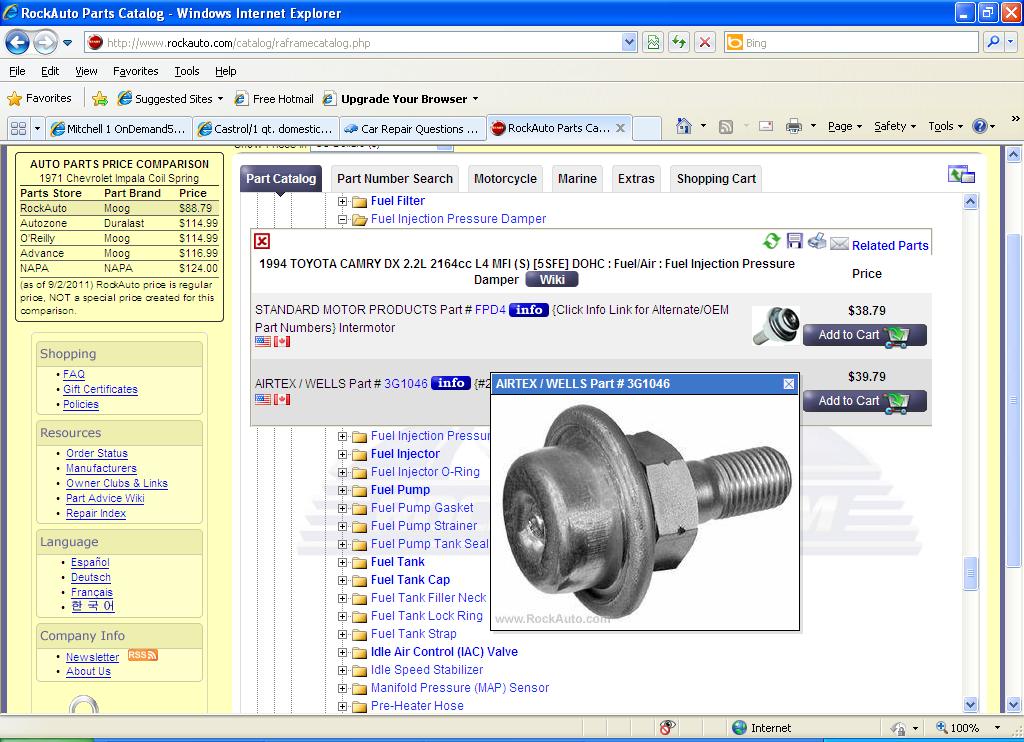This screenshot has height=742, width=1024.
Task: Click the browser Stop button
Action: tap(705, 42)
